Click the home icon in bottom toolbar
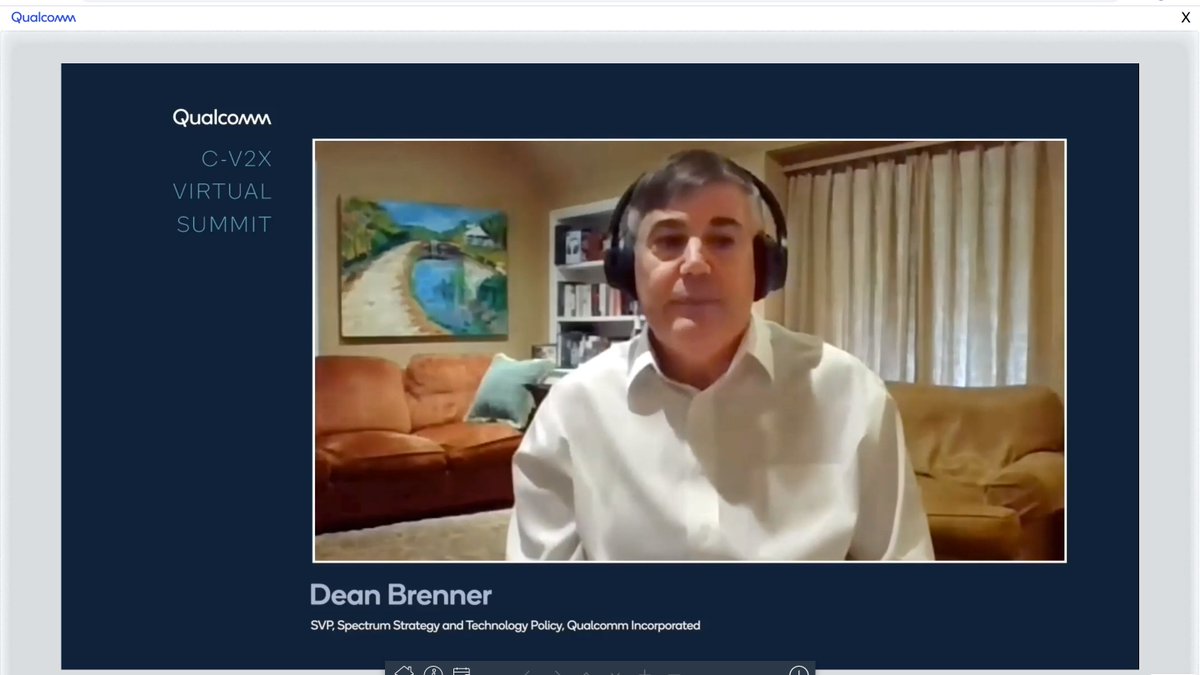Viewport: 1200px width, 675px height. pos(404,671)
